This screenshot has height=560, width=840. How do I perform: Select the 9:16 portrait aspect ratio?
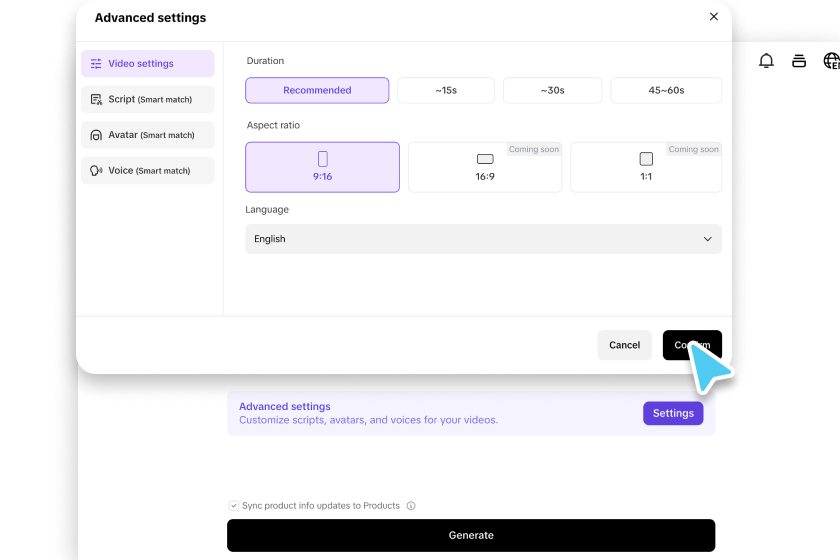pyautogui.click(x=322, y=167)
